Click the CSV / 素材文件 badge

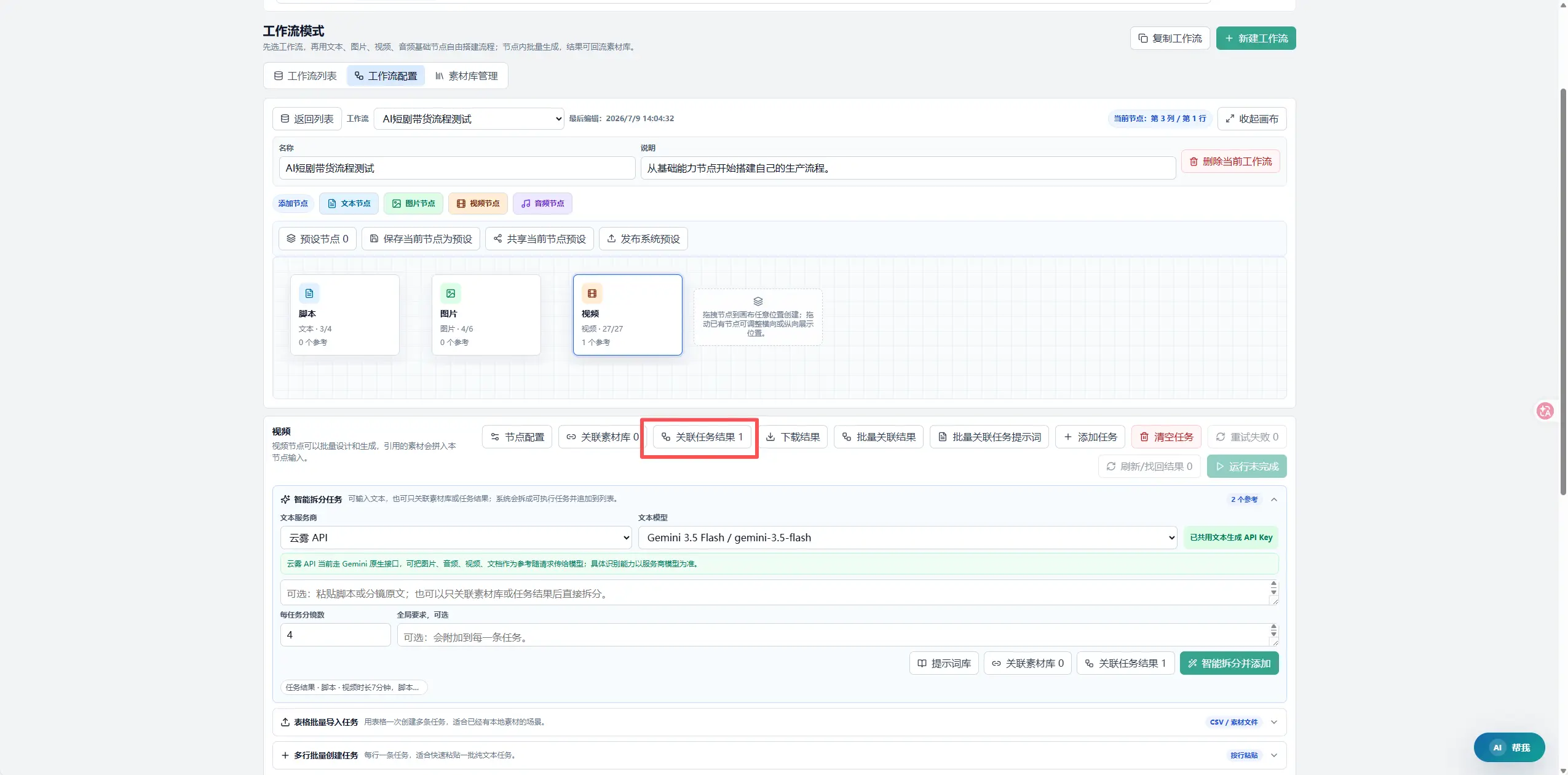1233,722
